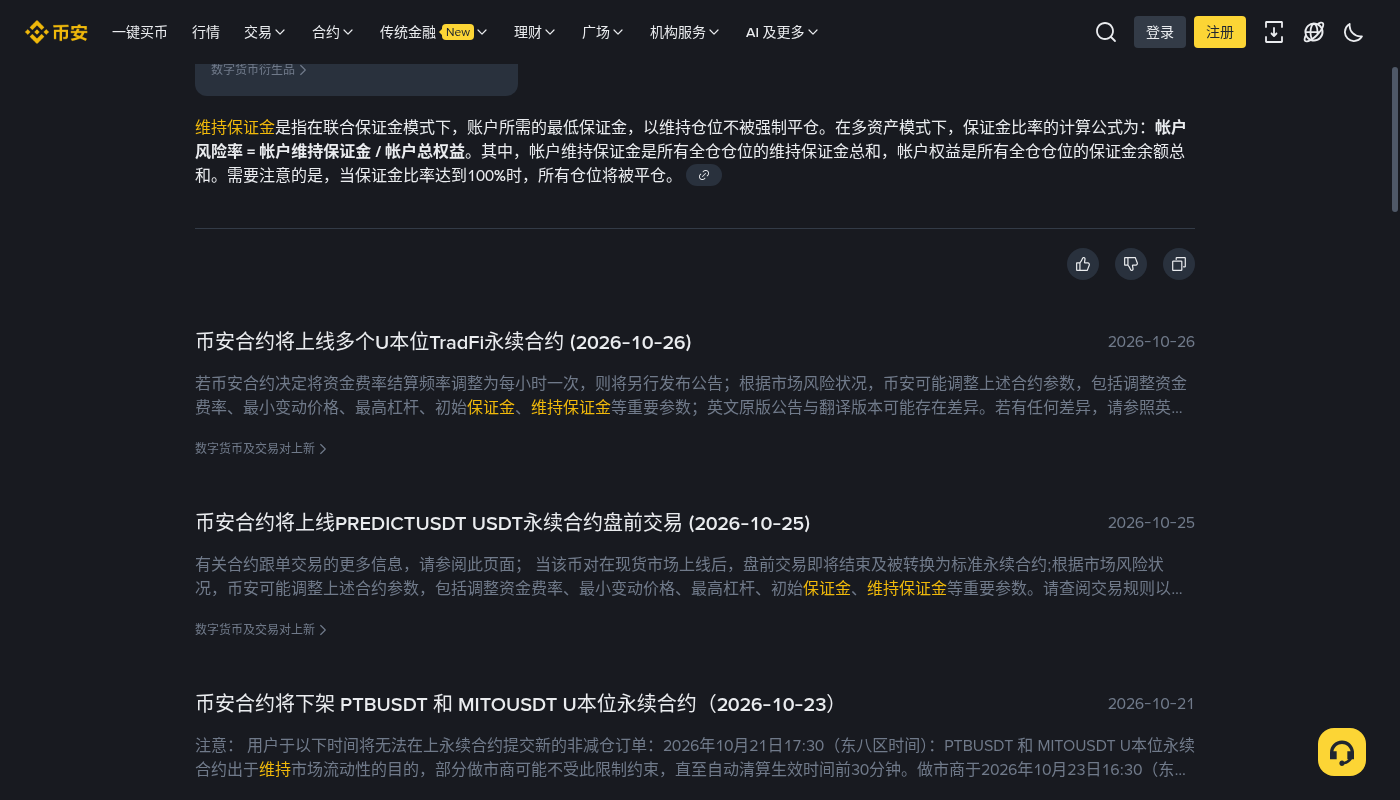Click the 注册 button
Screen dimensions: 1400x800
click(1220, 32)
